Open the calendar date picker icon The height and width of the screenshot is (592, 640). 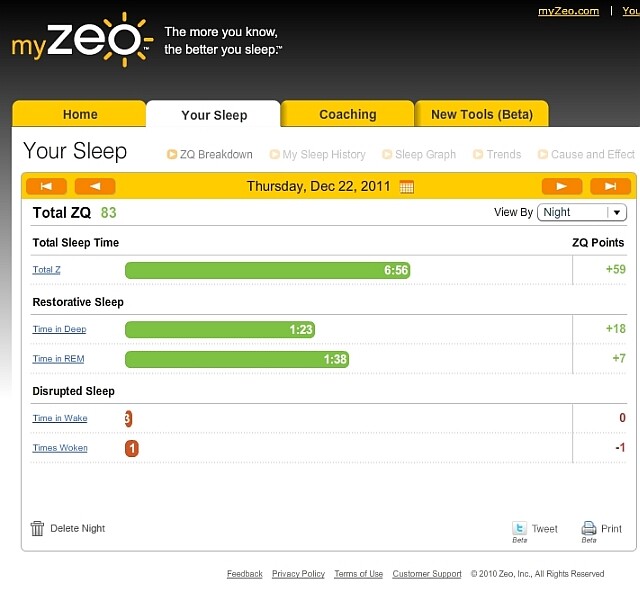[407, 187]
